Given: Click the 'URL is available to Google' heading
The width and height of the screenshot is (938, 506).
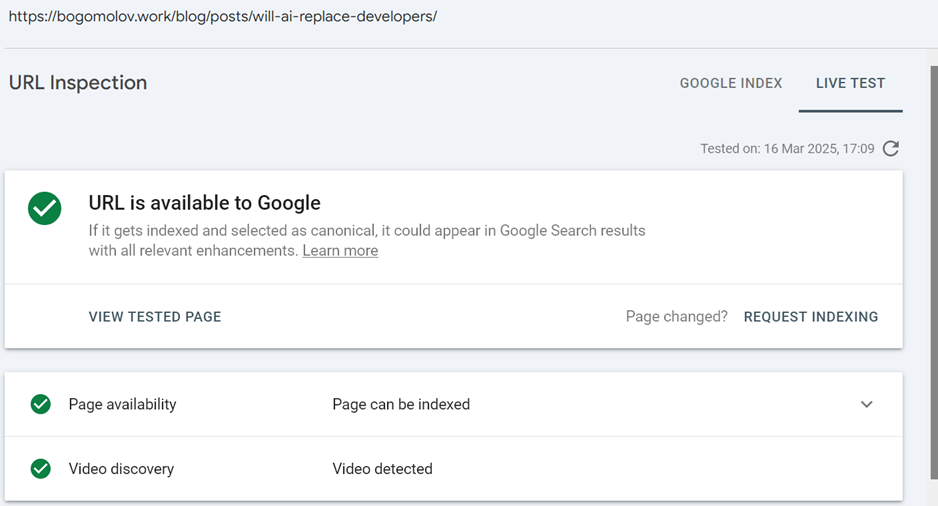Looking at the screenshot, I should tap(204, 203).
